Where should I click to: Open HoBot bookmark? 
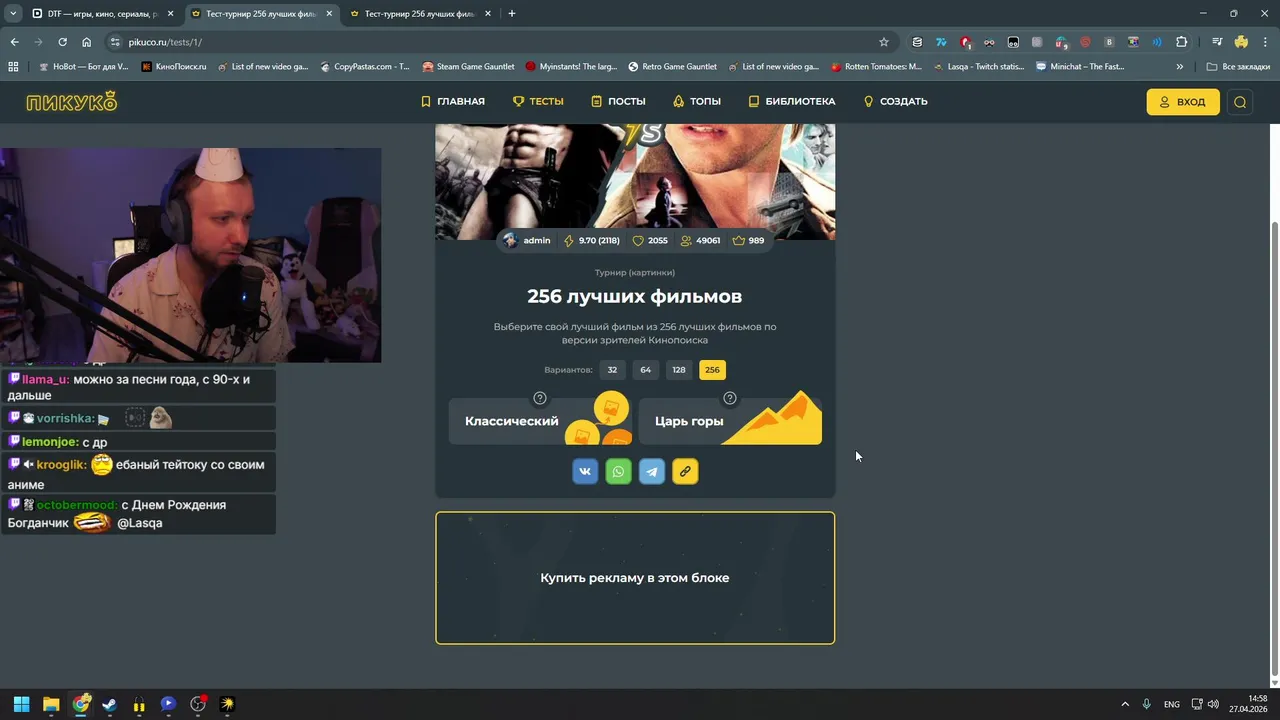tap(83, 67)
